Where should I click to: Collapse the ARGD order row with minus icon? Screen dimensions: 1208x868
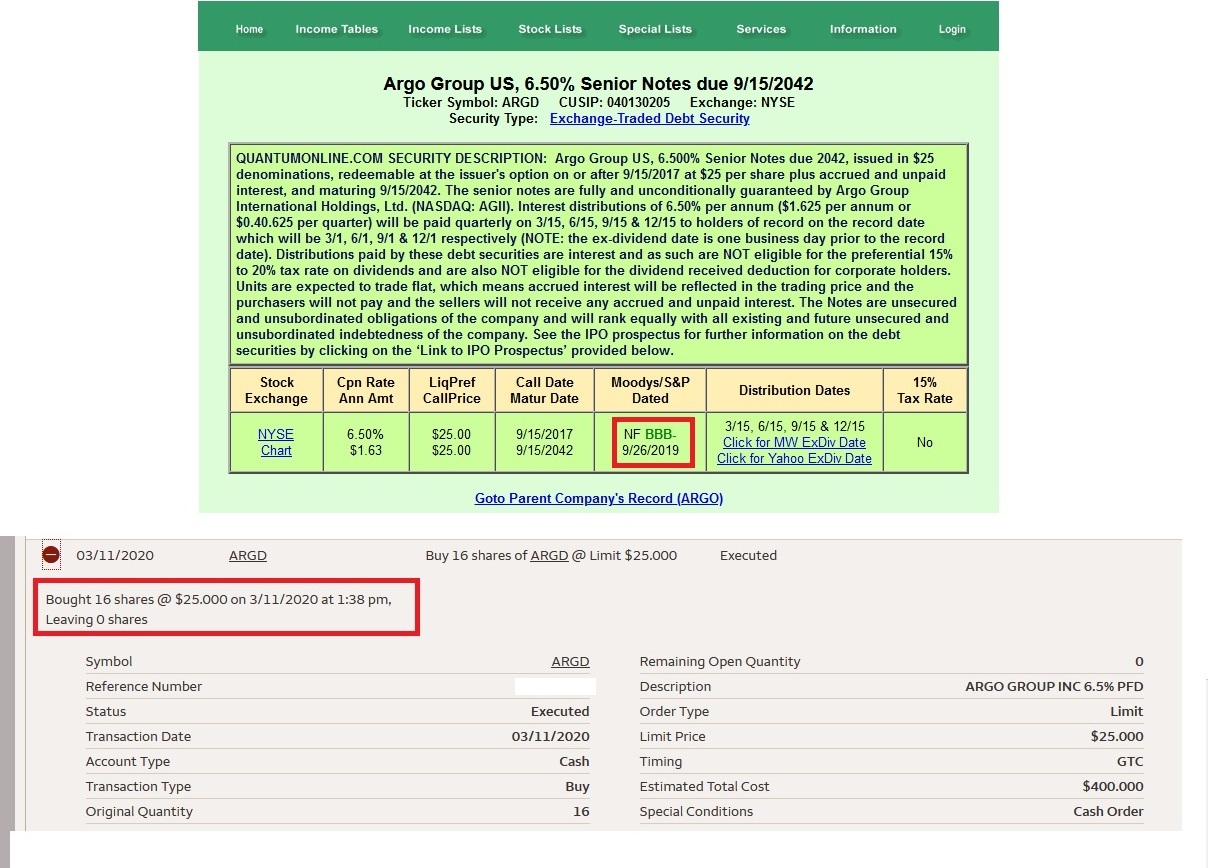point(51,554)
